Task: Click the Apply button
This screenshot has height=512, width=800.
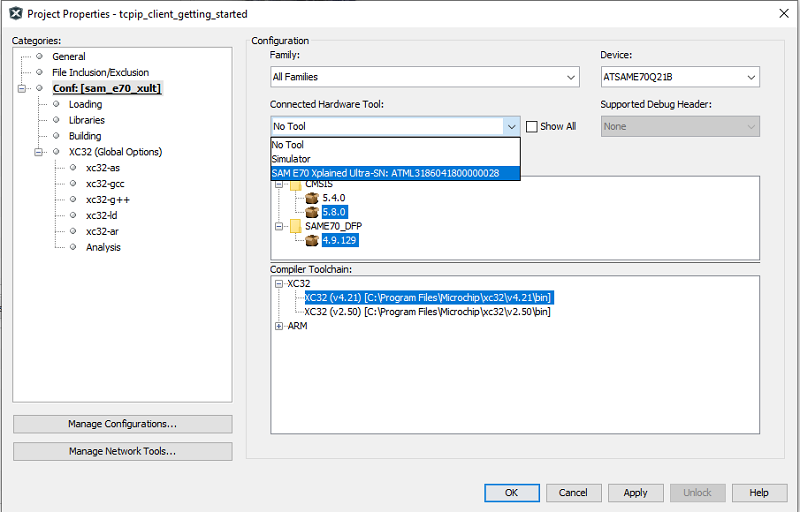Action: 635,493
